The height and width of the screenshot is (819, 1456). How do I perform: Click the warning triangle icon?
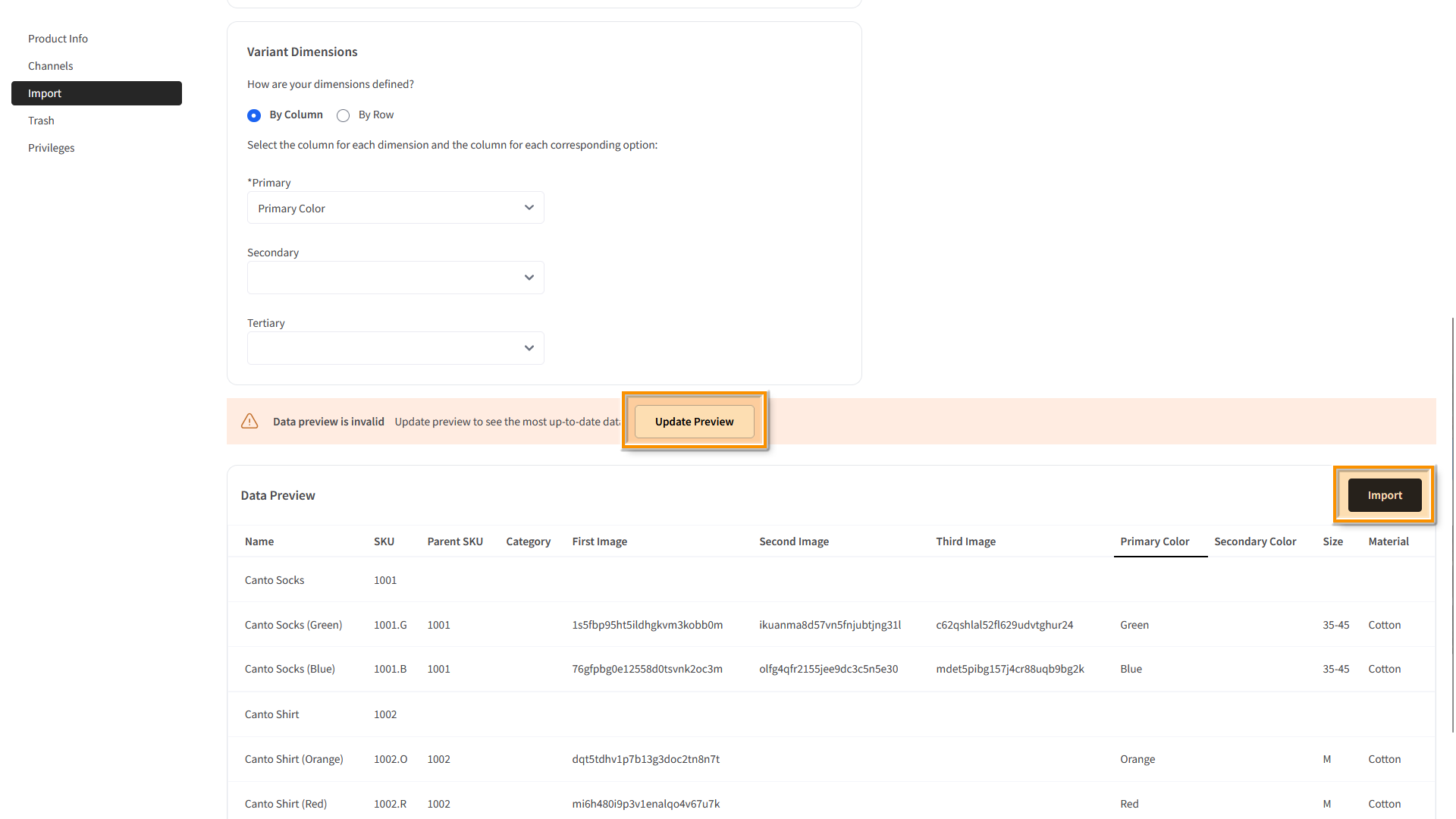249,422
